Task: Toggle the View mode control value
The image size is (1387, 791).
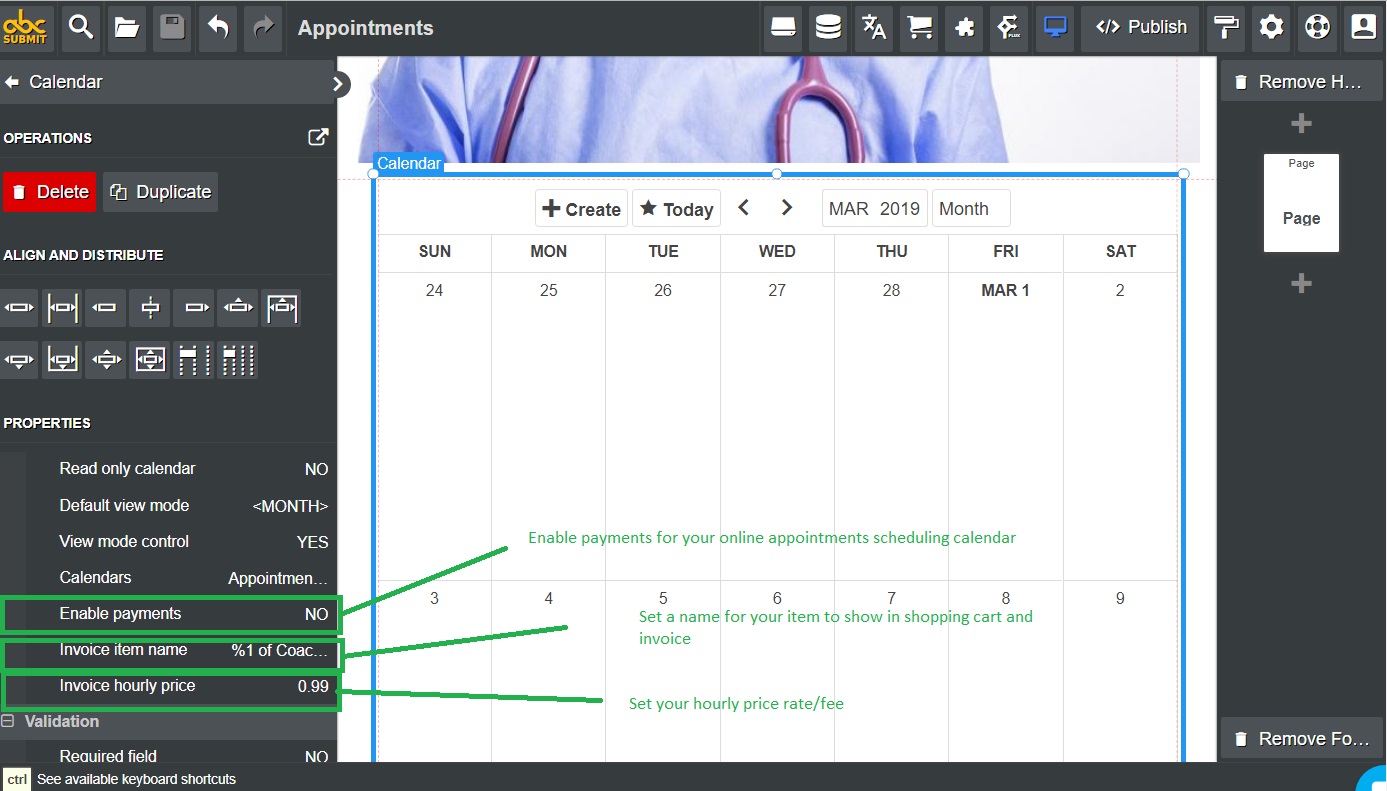Action: click(x=312, y=542)
